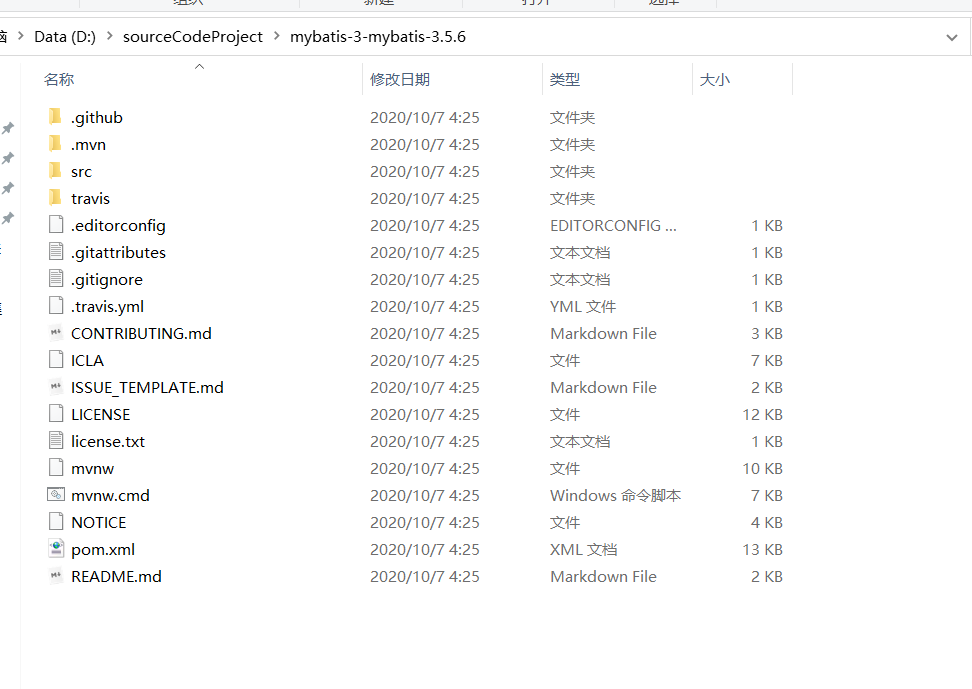Navigate to sourceCodeProject breadcrumb
The width and height of the screenshot is (972, 689).
(x=193, y=37)
